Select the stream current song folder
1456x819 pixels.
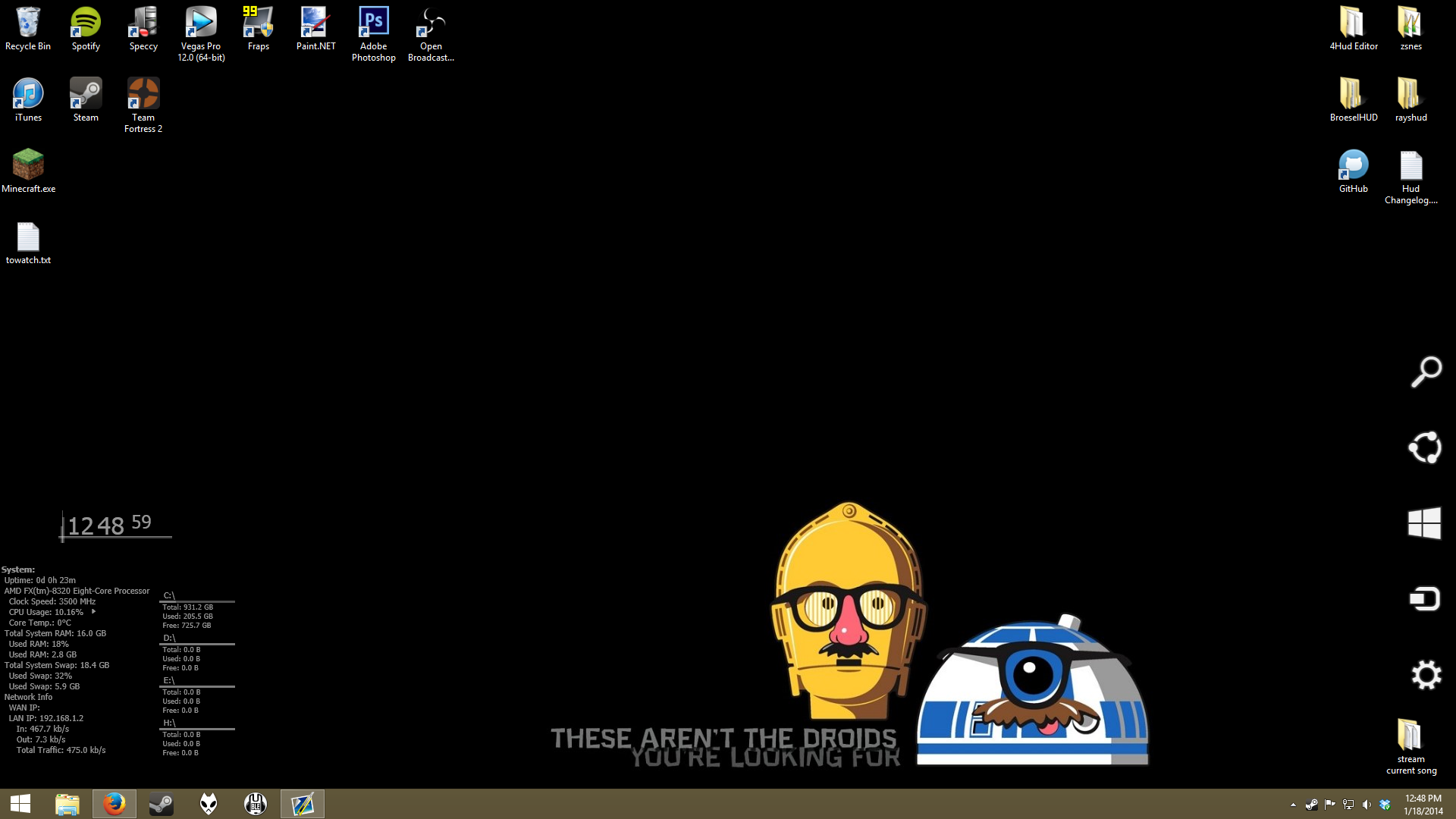tap(1411, 746)
